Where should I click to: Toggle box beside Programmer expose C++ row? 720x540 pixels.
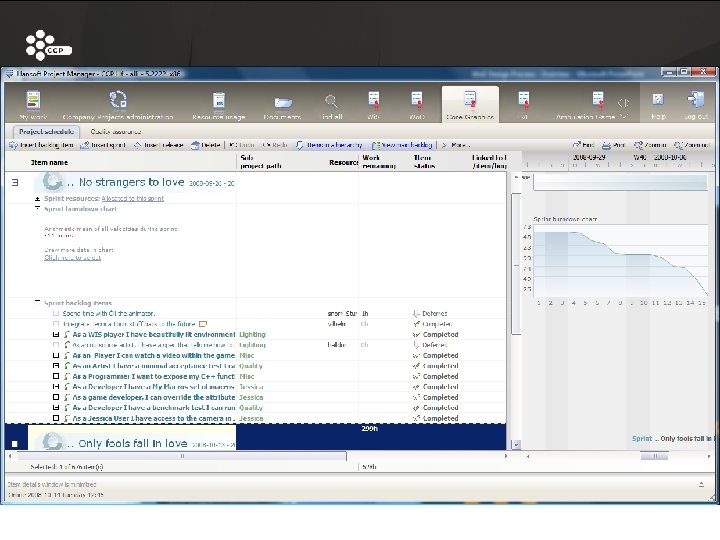coord(56,377)
